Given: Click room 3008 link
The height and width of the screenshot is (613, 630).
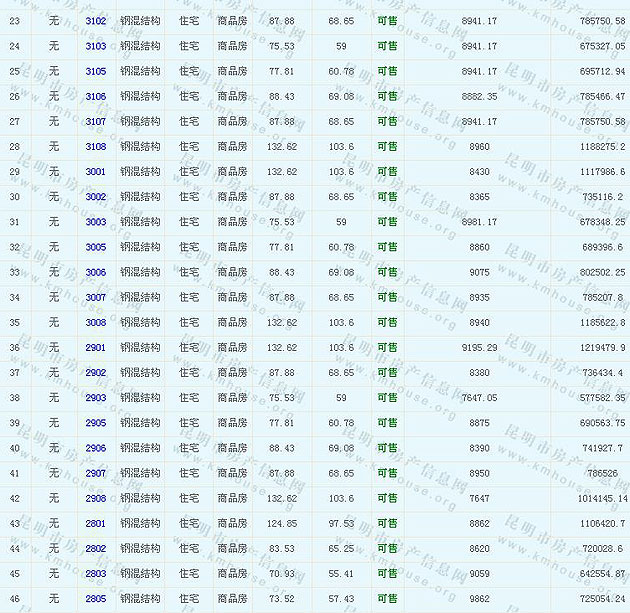Looking at the screenshot, I should 96,322.
